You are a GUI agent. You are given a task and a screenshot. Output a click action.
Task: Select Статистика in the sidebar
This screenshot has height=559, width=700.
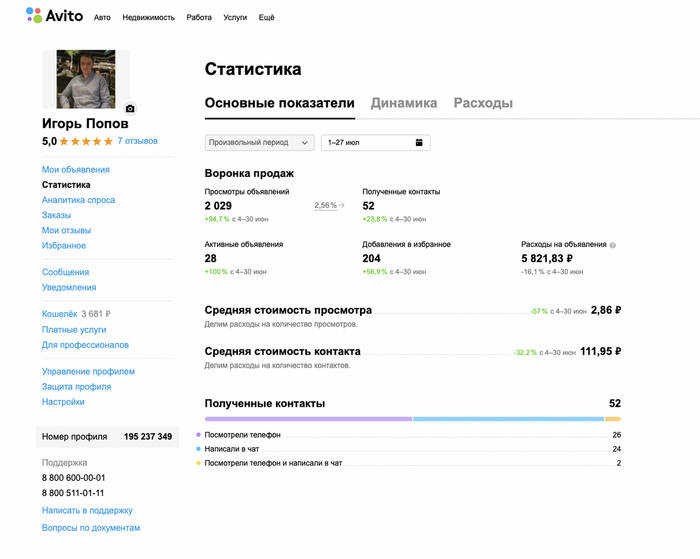[66, 185]
